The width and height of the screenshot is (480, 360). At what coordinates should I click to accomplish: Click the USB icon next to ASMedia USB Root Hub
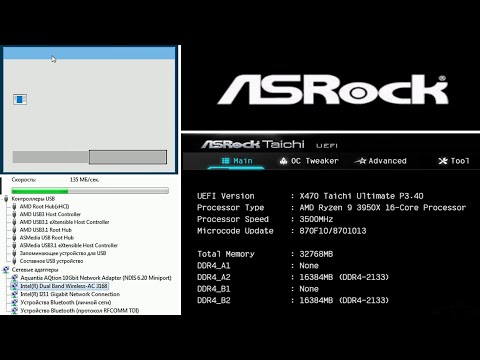[14, 238]
